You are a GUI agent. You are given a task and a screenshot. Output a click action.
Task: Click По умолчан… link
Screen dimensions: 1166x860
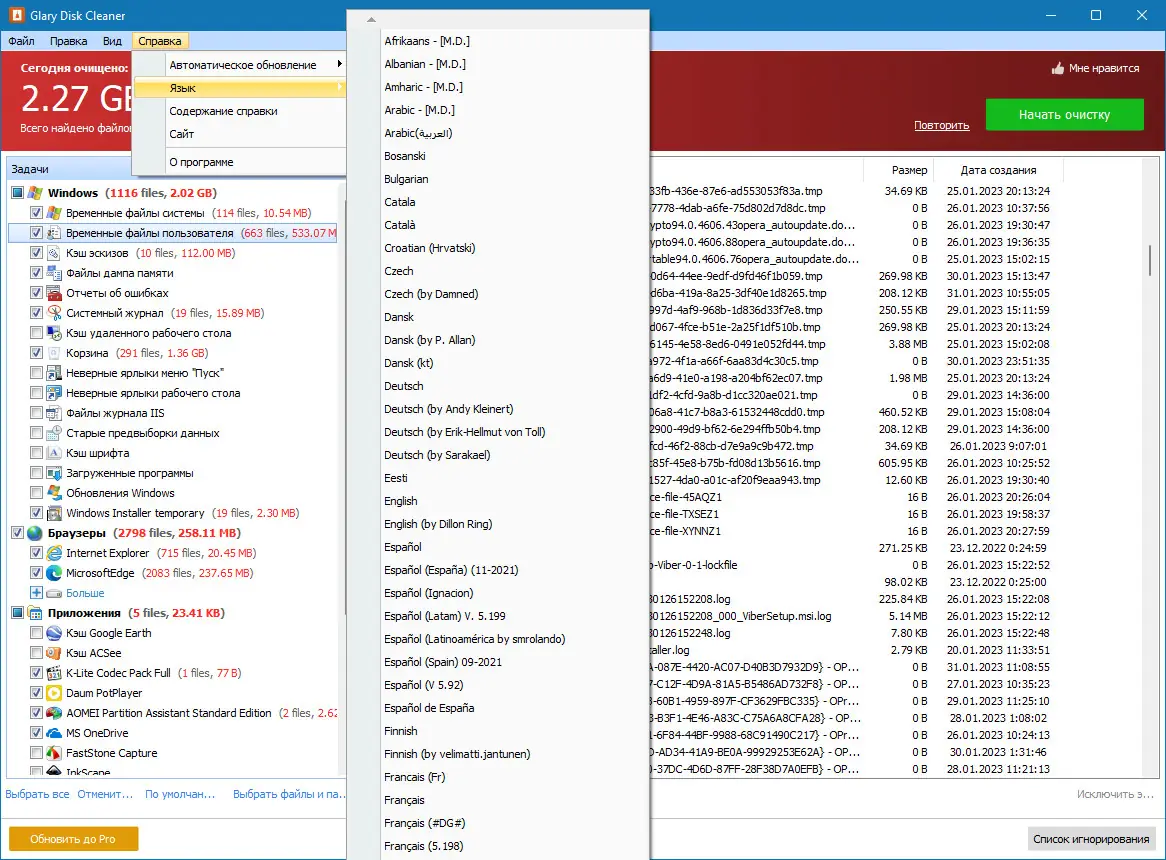[180, 794]
